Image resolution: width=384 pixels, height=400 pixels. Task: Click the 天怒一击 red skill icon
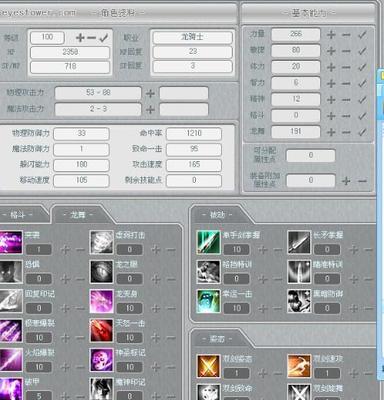pyautogui.click(x=101, y=330)
